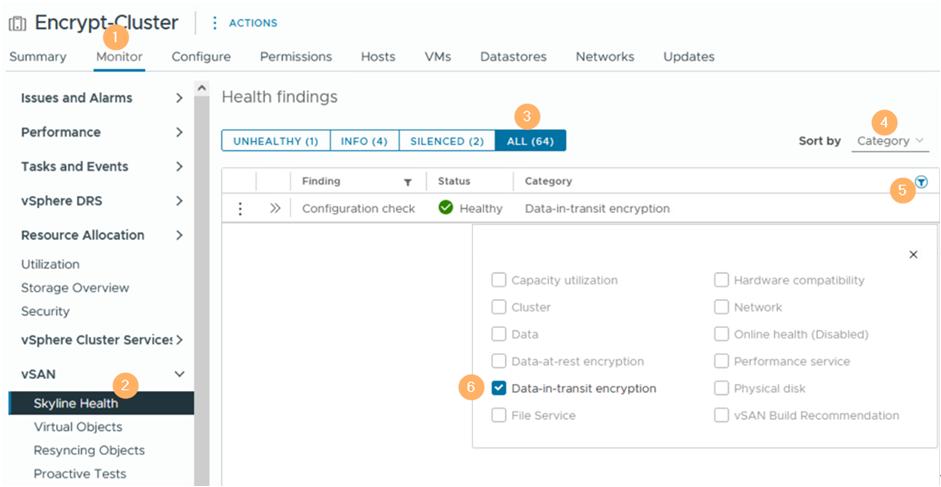Open the Sort by Category dropdown
941x487 pixels.
pos(890,141)
